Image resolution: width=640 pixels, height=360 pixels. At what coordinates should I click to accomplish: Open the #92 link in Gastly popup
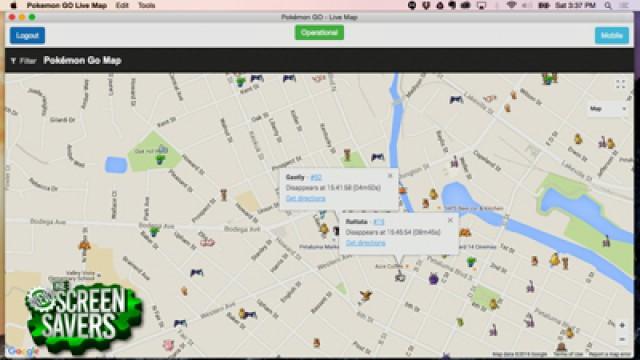point(316,177)
